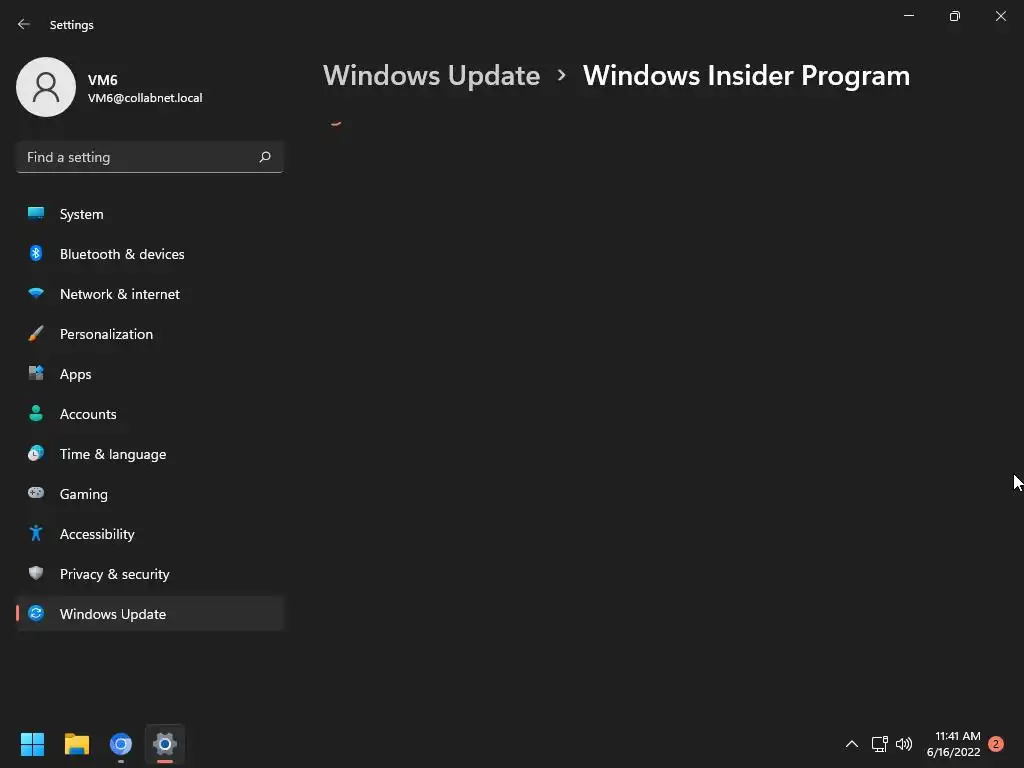Focus the Find a setting box

pyautogui.click(x=150, y=157)
